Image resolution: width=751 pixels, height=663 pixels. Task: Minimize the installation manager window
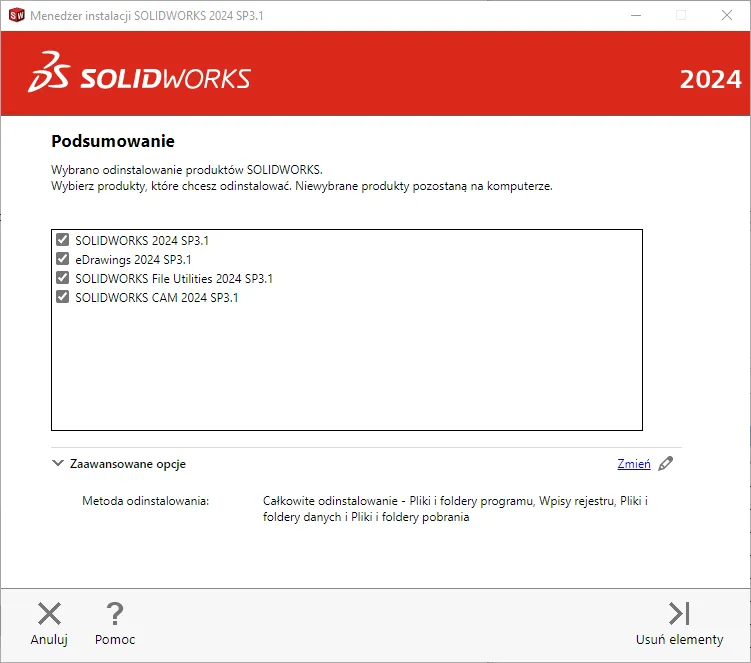pos(636,15)
